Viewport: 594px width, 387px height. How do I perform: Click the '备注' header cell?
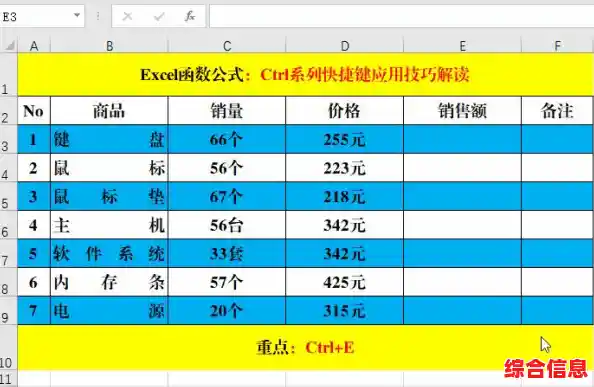click(558, 111)
